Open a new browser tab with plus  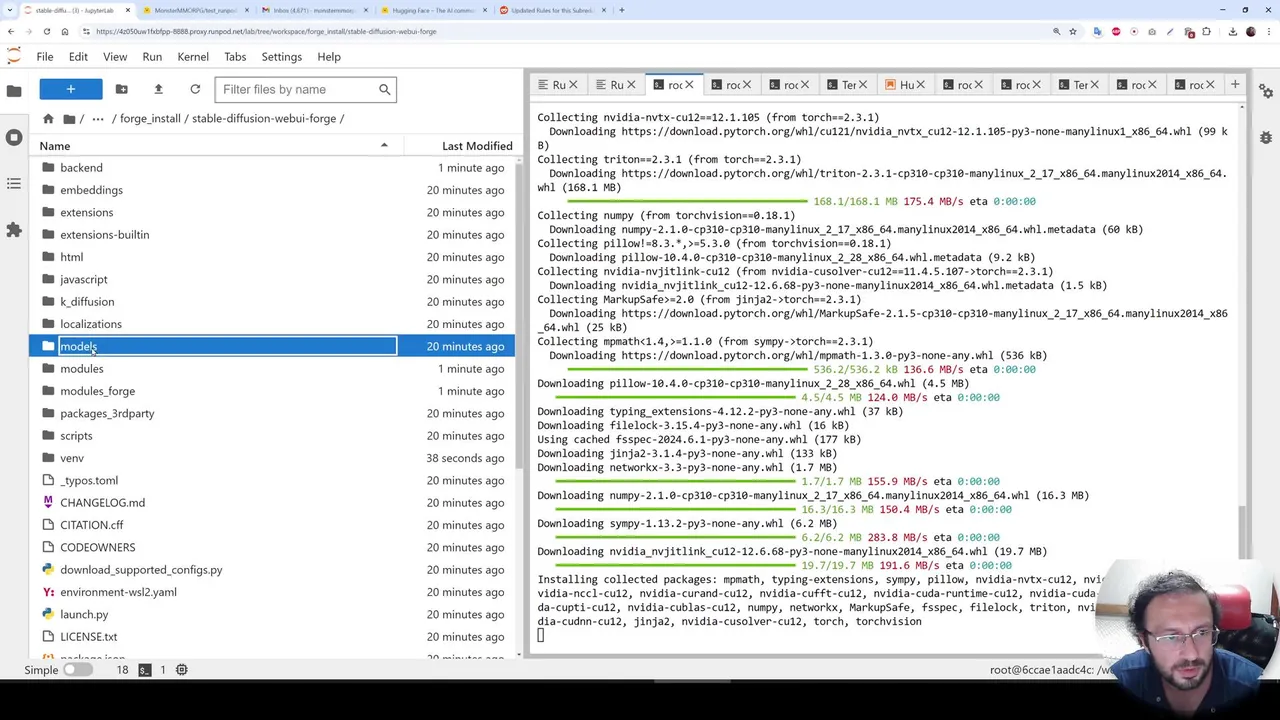621,10
